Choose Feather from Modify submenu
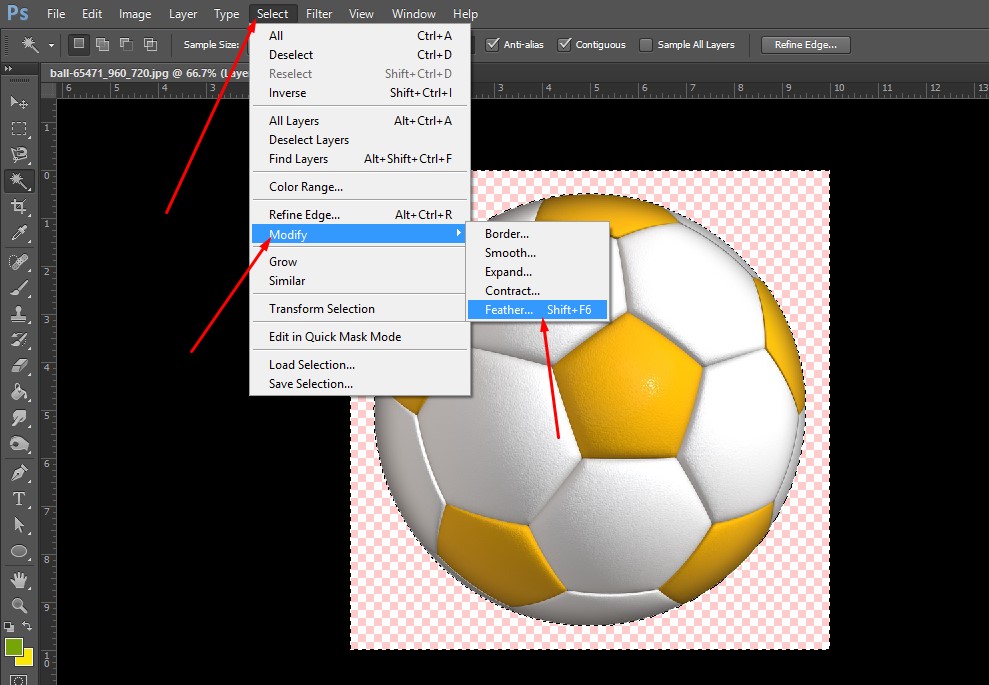This screenshot has height=685, width=989. (x=537, y=310)
